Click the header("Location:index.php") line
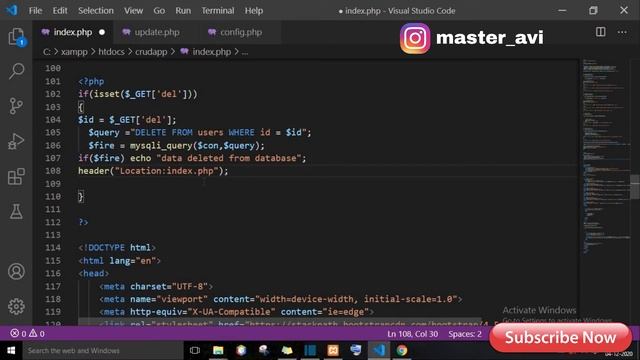 [x=153, y=171]
